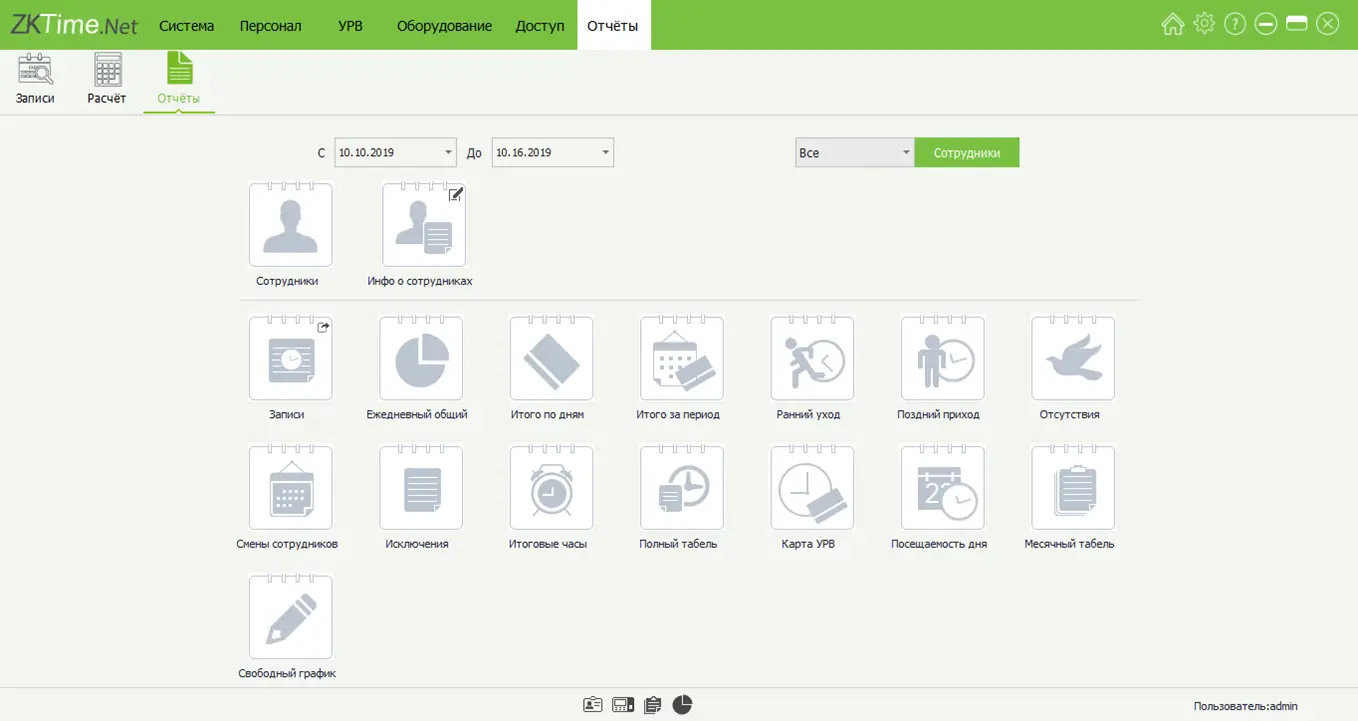Open Свободный график pencil report
Screen dimensions: 1358x721
290,617
